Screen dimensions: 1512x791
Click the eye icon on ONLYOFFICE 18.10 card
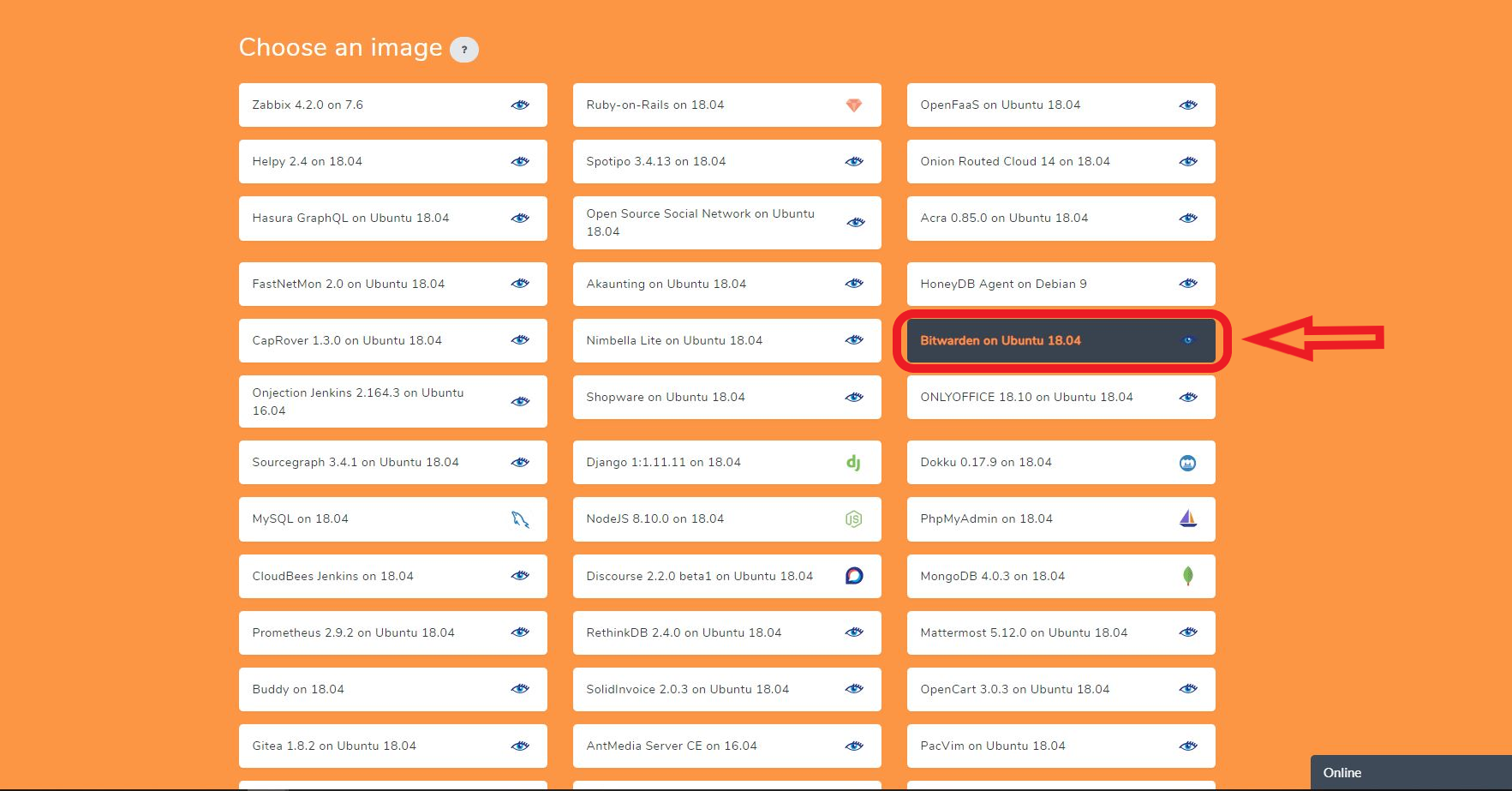click(1188, 398)
